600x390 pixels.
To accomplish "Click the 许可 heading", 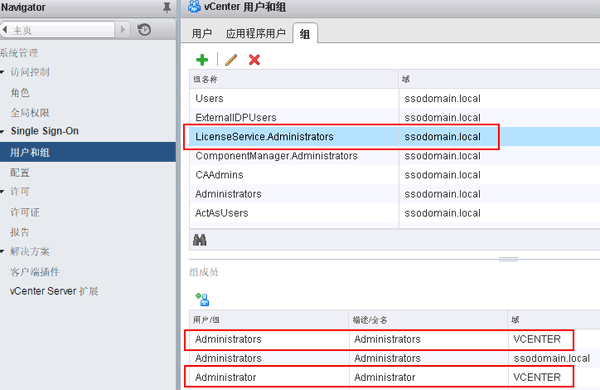I will coord(20,191).
